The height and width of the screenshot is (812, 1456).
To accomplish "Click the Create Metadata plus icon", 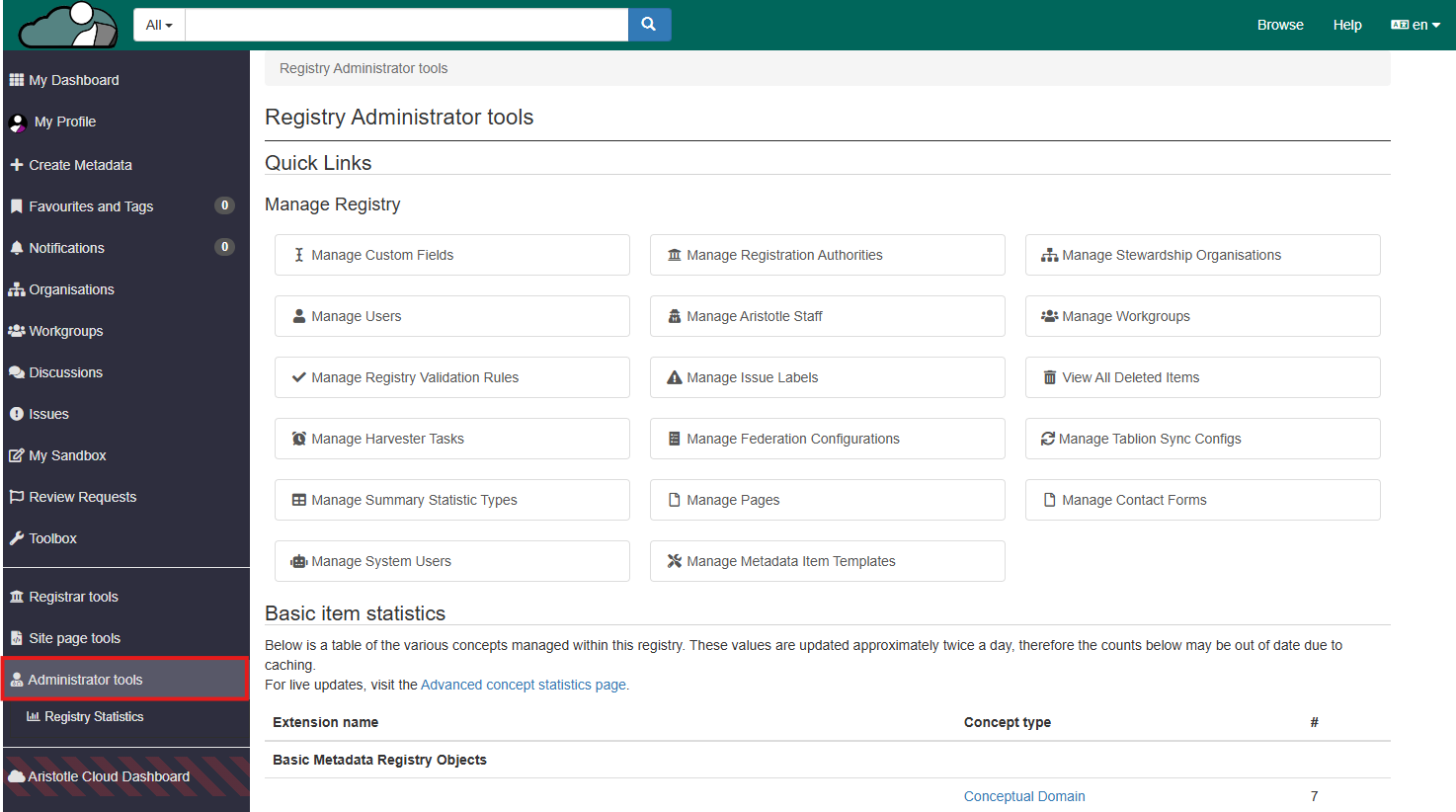I will click(17, 165).
